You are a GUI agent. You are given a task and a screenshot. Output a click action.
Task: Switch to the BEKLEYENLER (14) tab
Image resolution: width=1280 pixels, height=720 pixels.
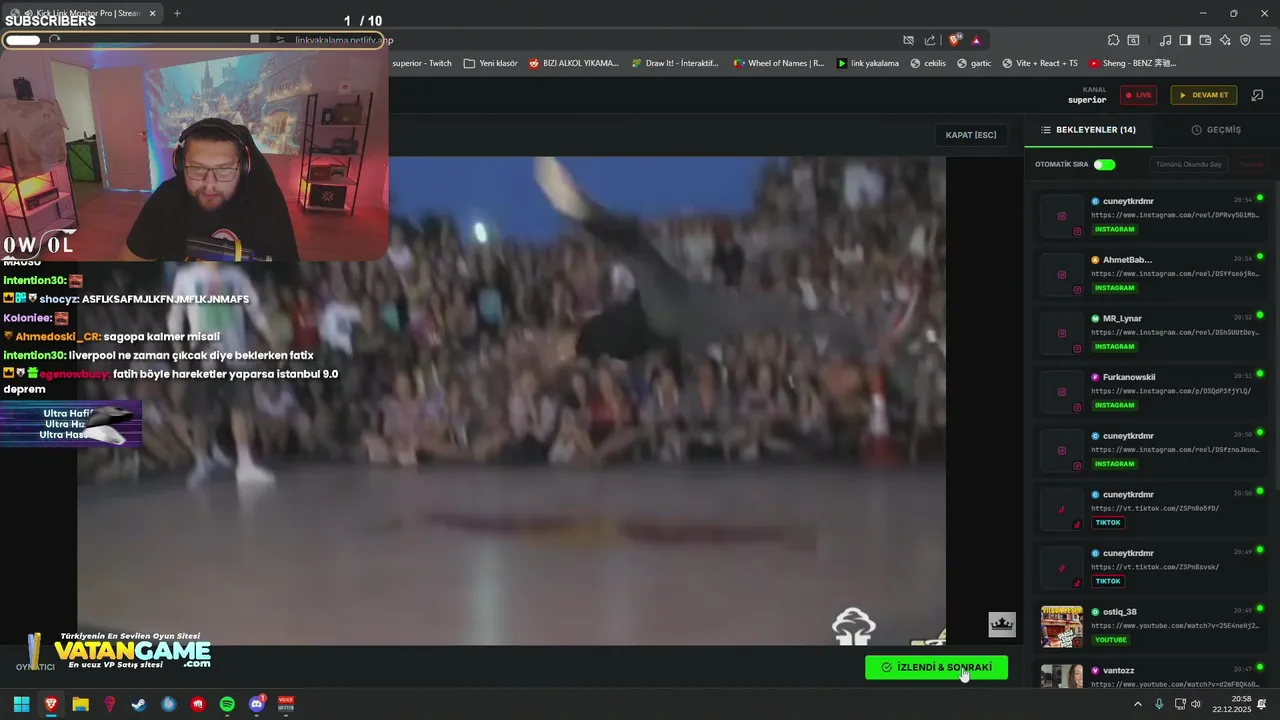[x=1088, y=130]
